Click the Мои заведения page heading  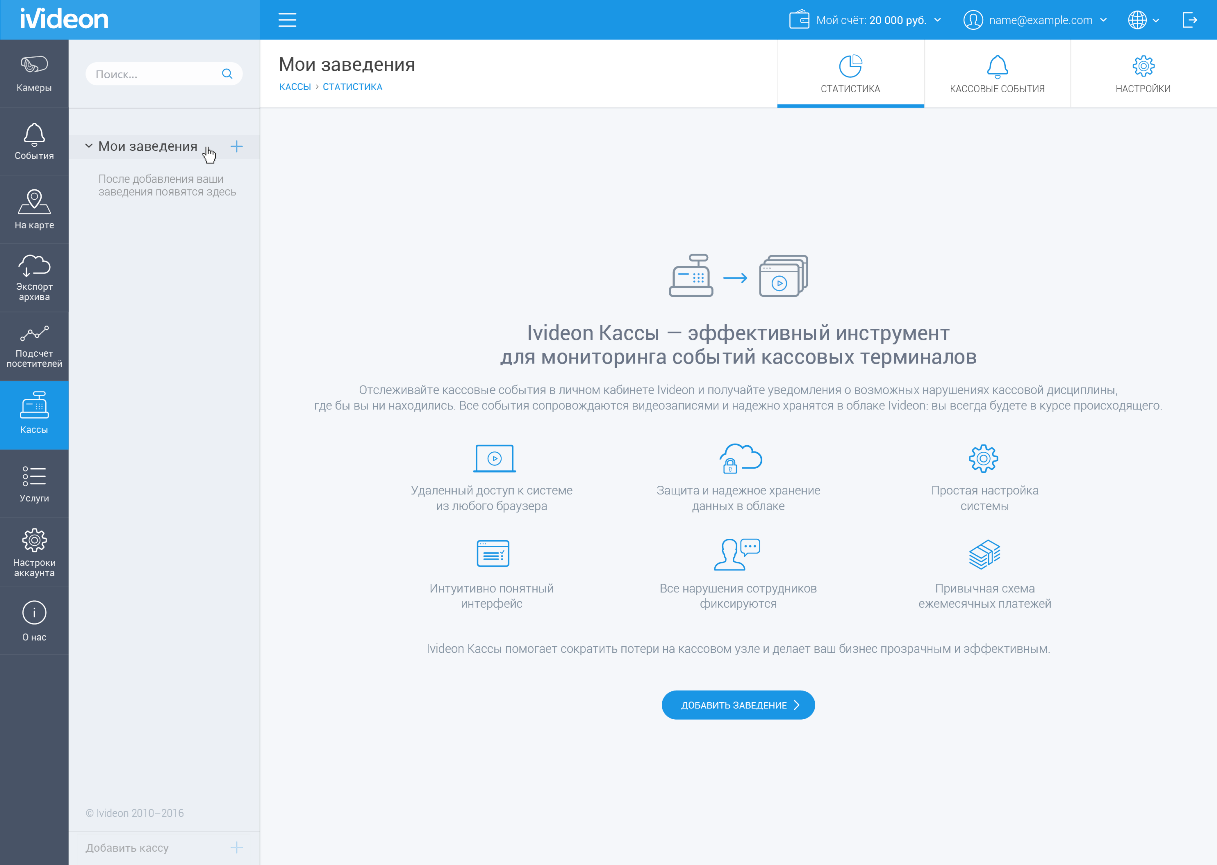click(x=347, y=65)
